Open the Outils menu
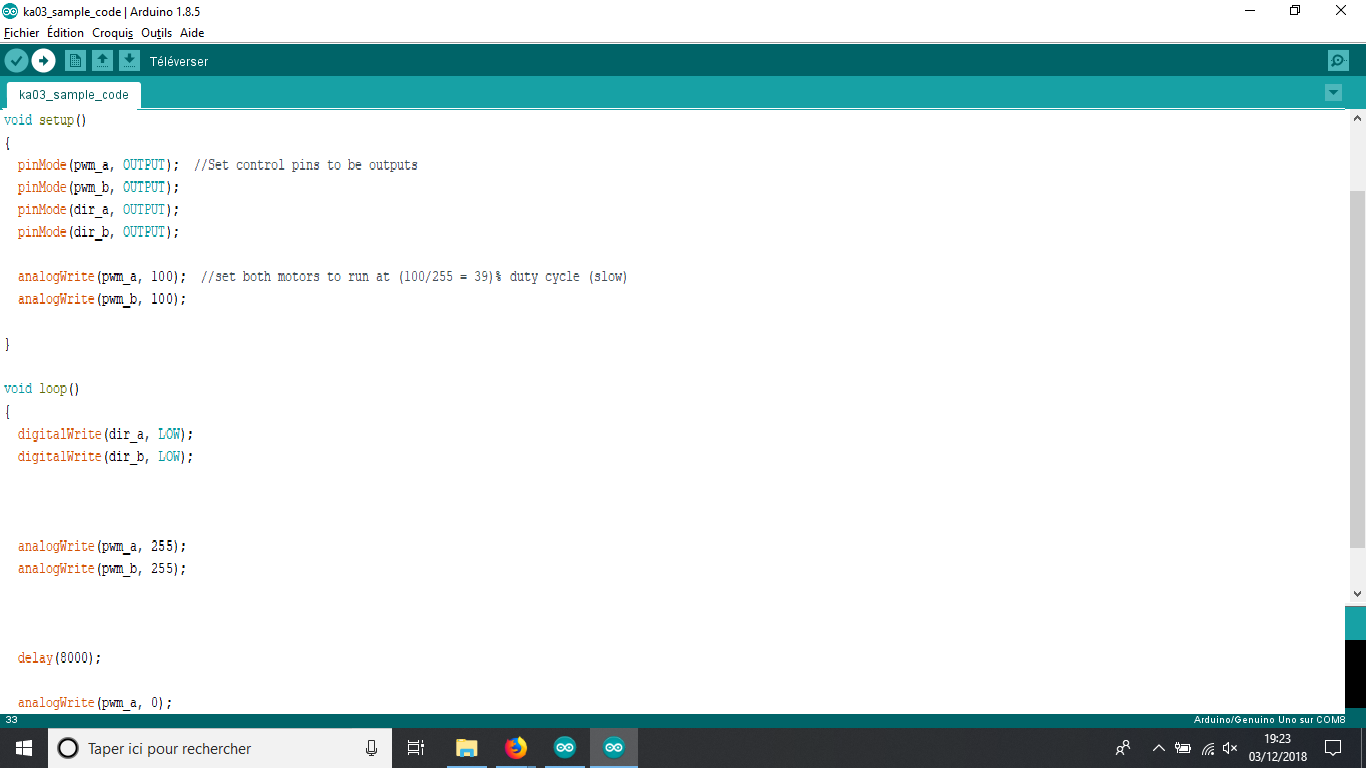The height and width of the screenshot is (768, 1366). [x=156, y=33]
